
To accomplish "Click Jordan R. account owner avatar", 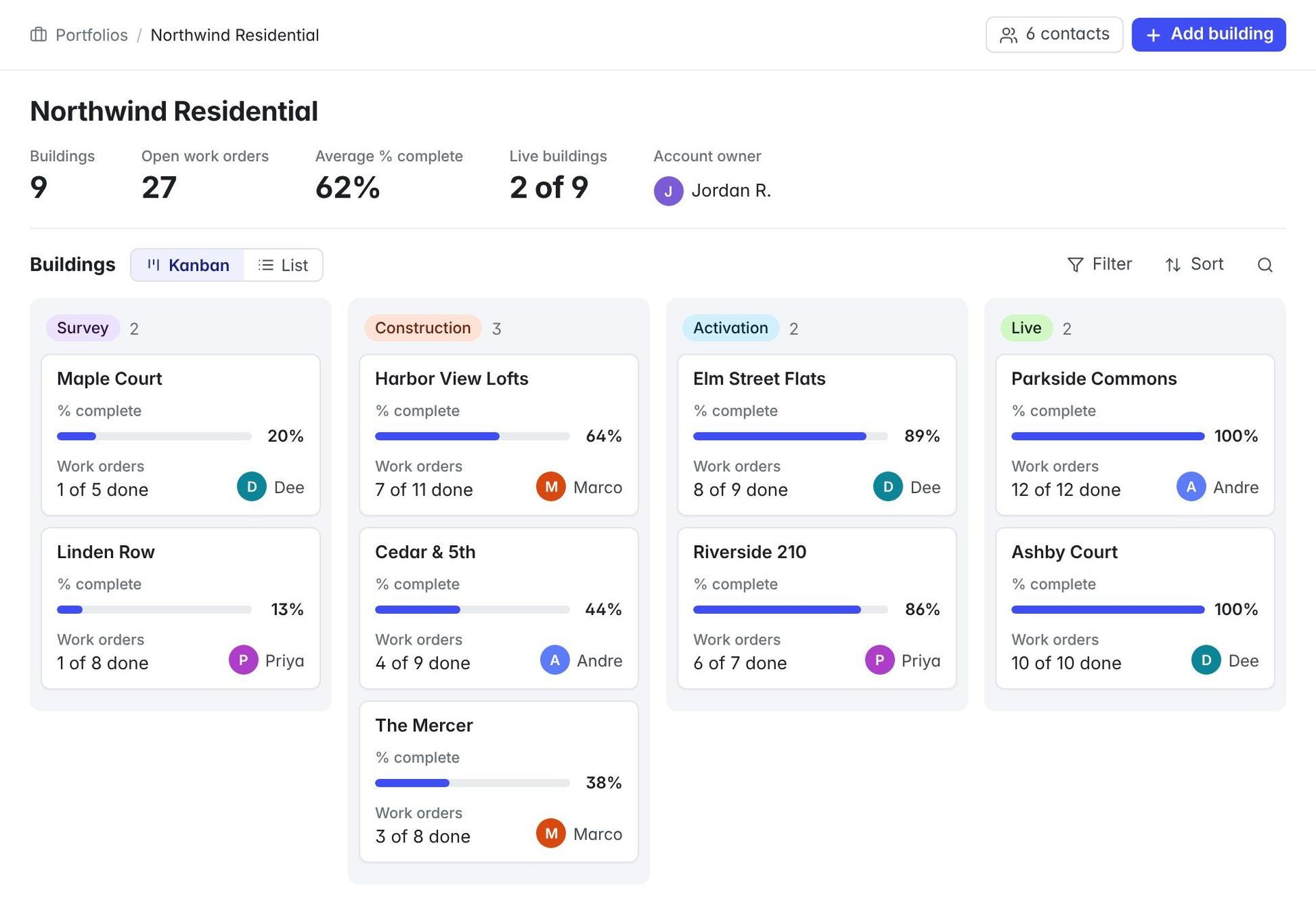I will (x=668, y=191).
